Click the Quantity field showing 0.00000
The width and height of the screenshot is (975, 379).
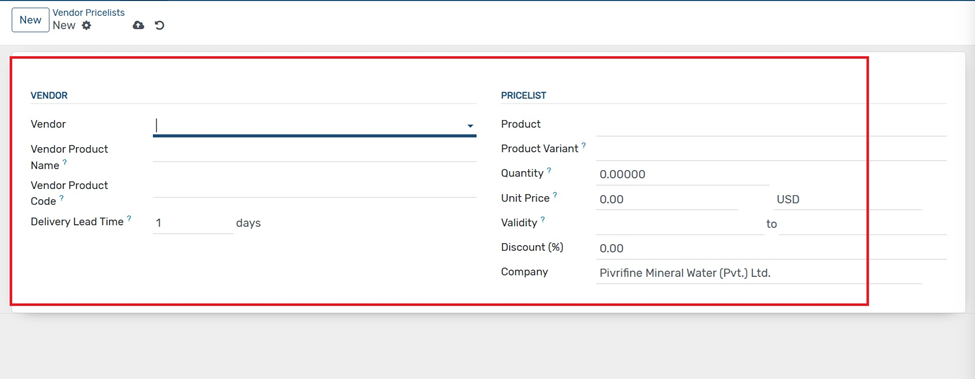[x=682, y=175]
